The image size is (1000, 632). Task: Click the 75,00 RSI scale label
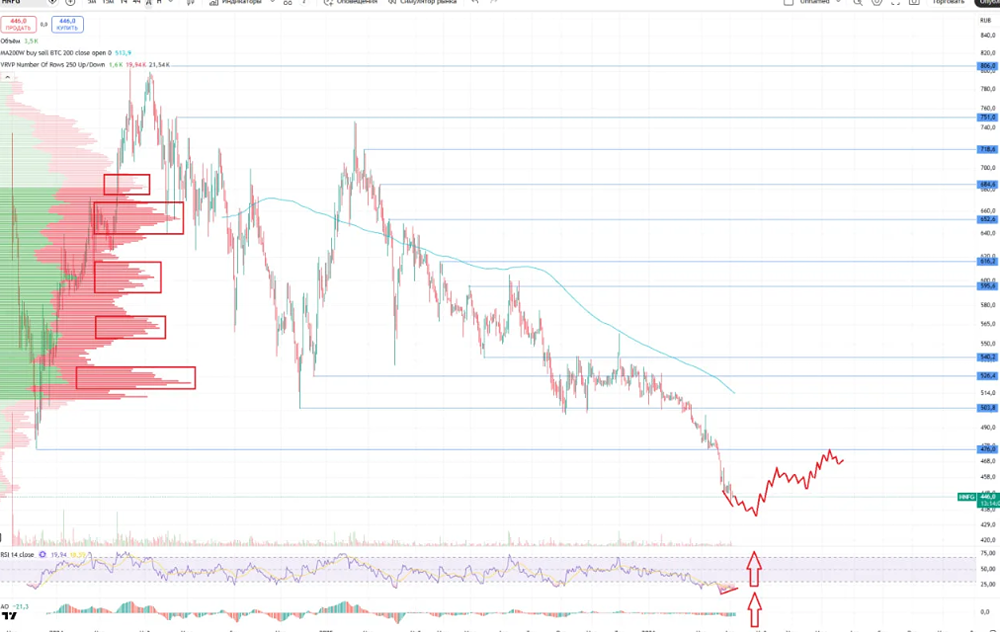988,553
